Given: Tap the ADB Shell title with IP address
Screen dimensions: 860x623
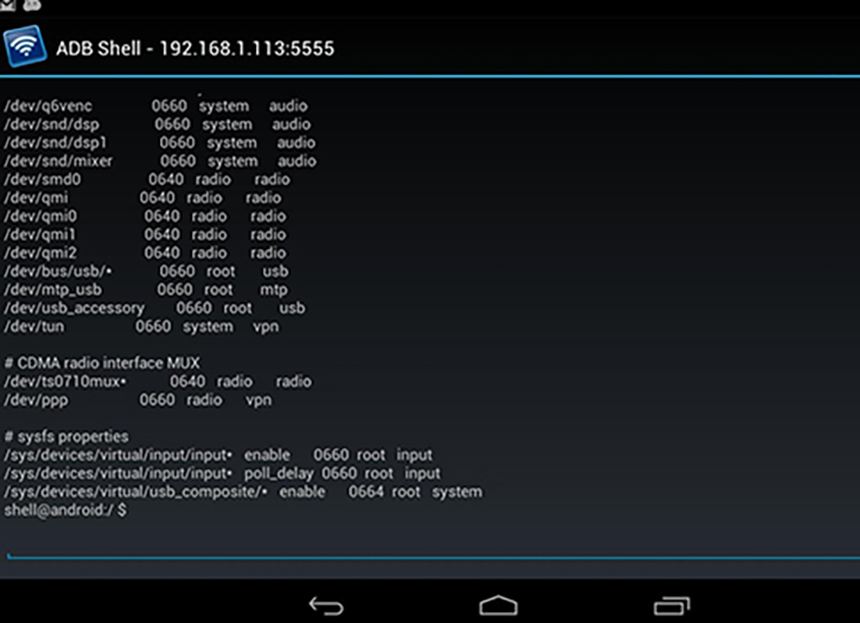Looking at the screenshot, I should (195, 48).
